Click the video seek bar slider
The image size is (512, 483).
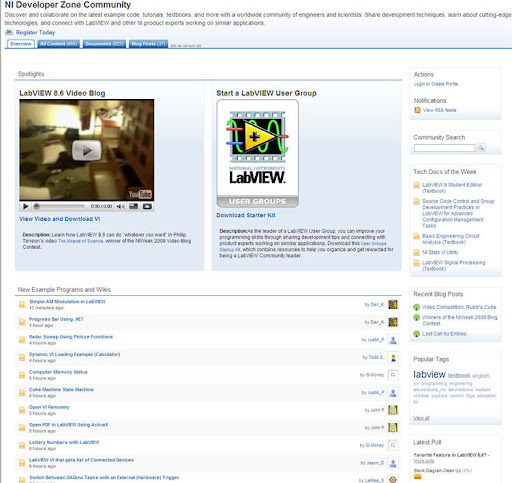point(37,206)
